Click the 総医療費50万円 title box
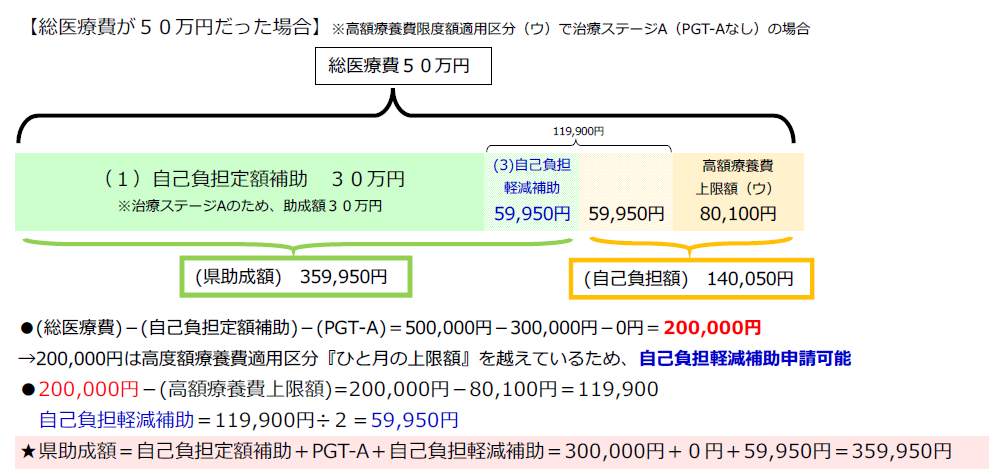Viewport: 1002px width, 476px height. pos(403,66)
